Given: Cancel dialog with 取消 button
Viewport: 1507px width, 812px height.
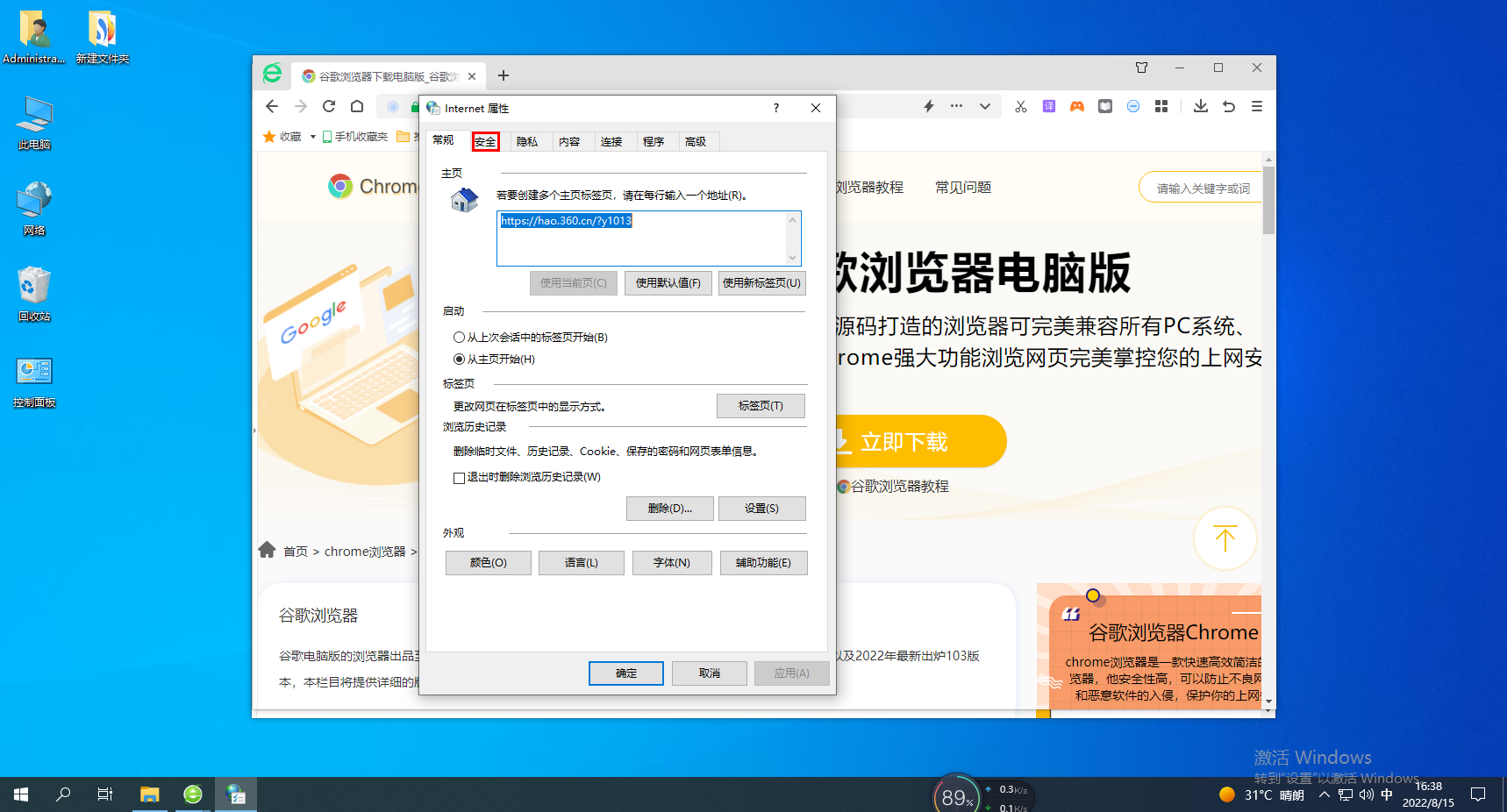Looking at the screenshot, I should pos(710,673).
